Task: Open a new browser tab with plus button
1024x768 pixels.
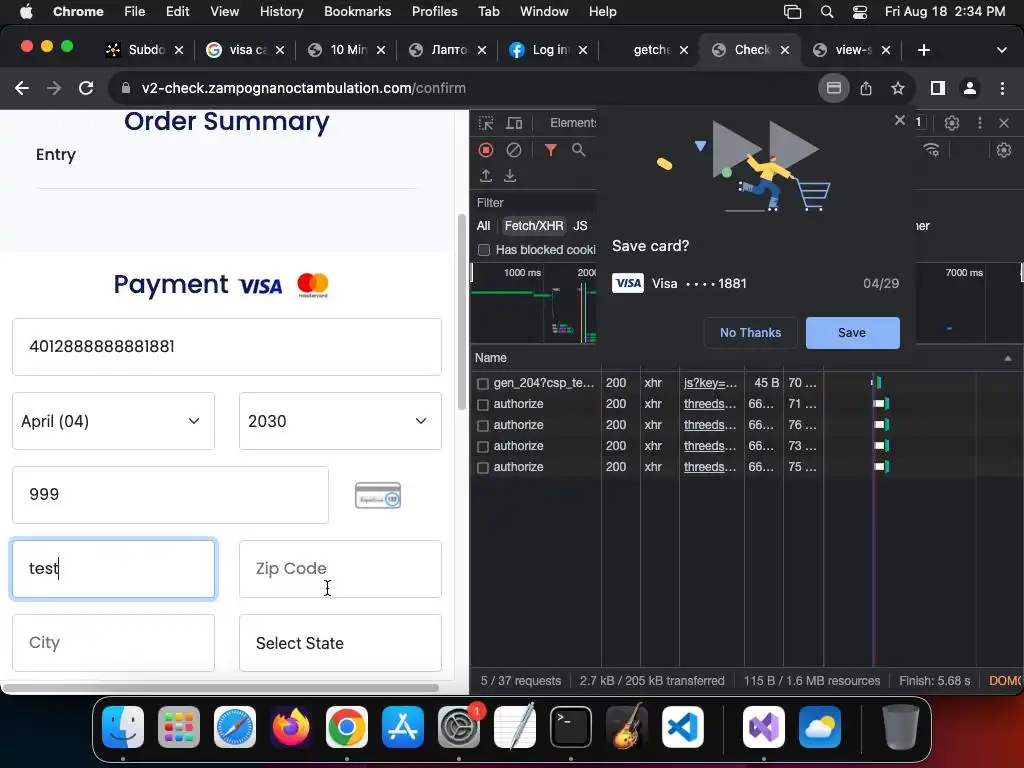Action: pyautogui.click(x=923, y=50)
